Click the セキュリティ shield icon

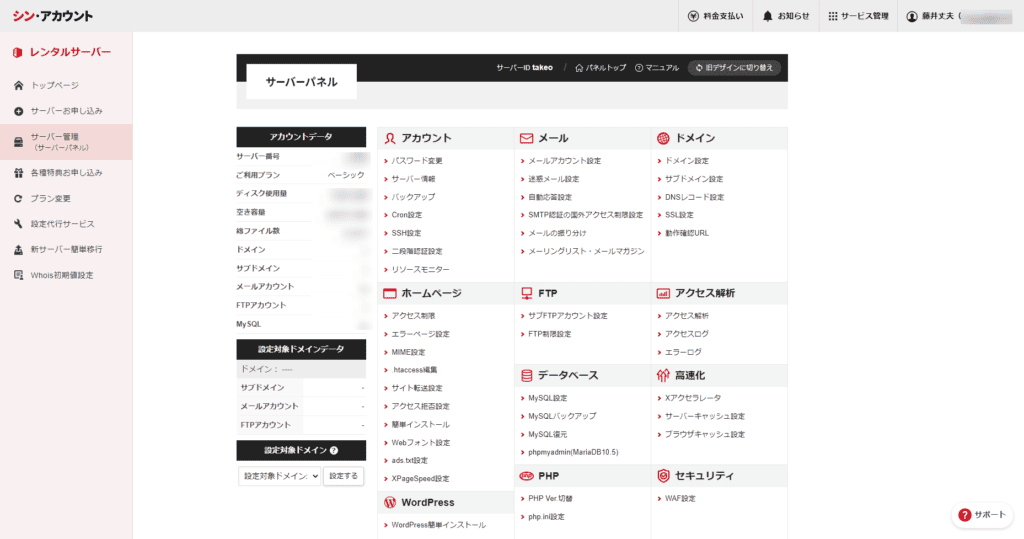tap(663, 476)
